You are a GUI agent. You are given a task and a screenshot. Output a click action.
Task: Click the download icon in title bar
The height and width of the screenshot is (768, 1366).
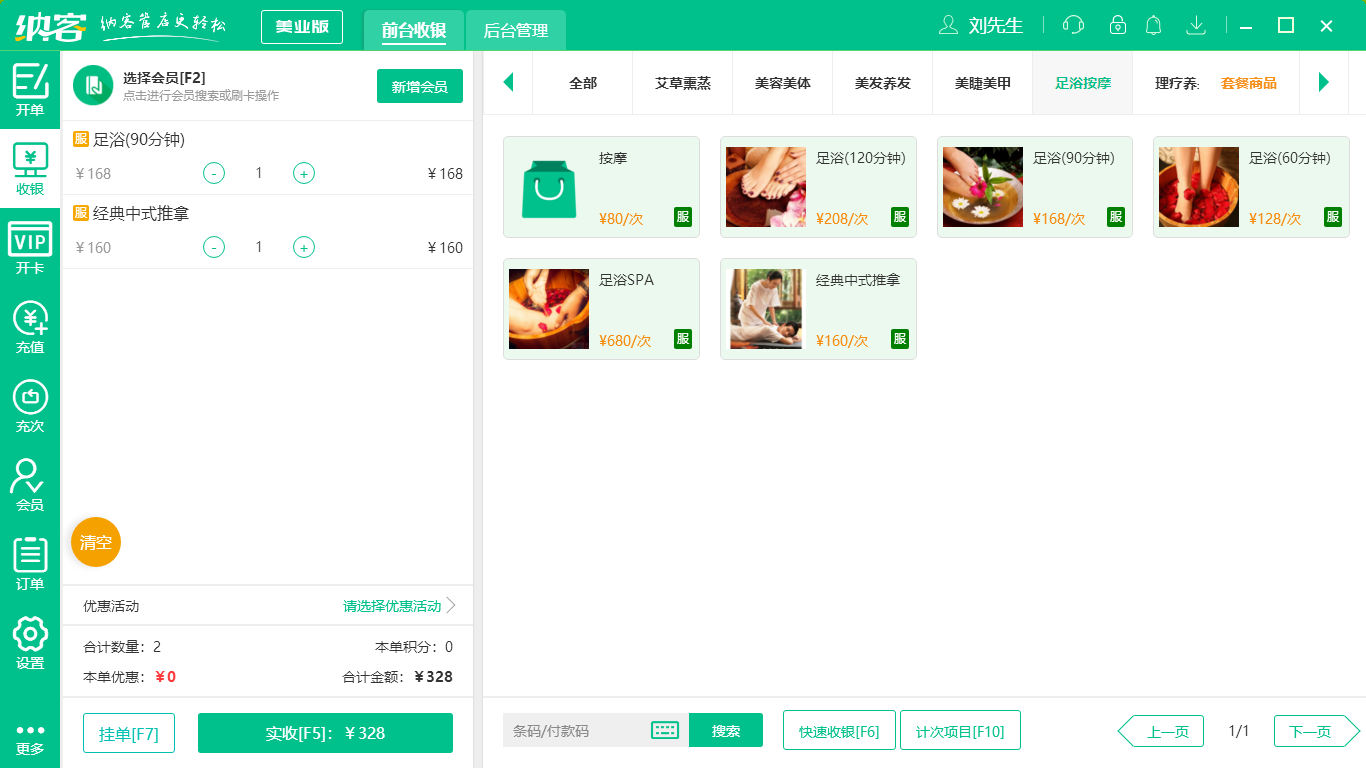pyautogui.click(x=1196, y=25)
